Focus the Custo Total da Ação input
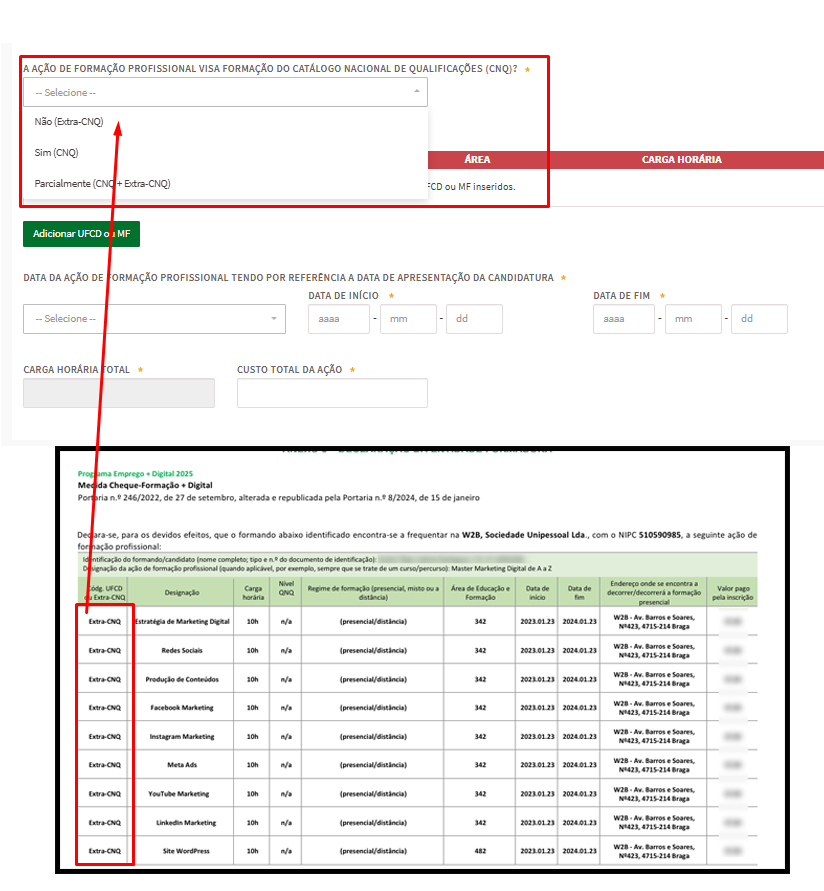This screenshot has height=891, width=824. [332, 393]
